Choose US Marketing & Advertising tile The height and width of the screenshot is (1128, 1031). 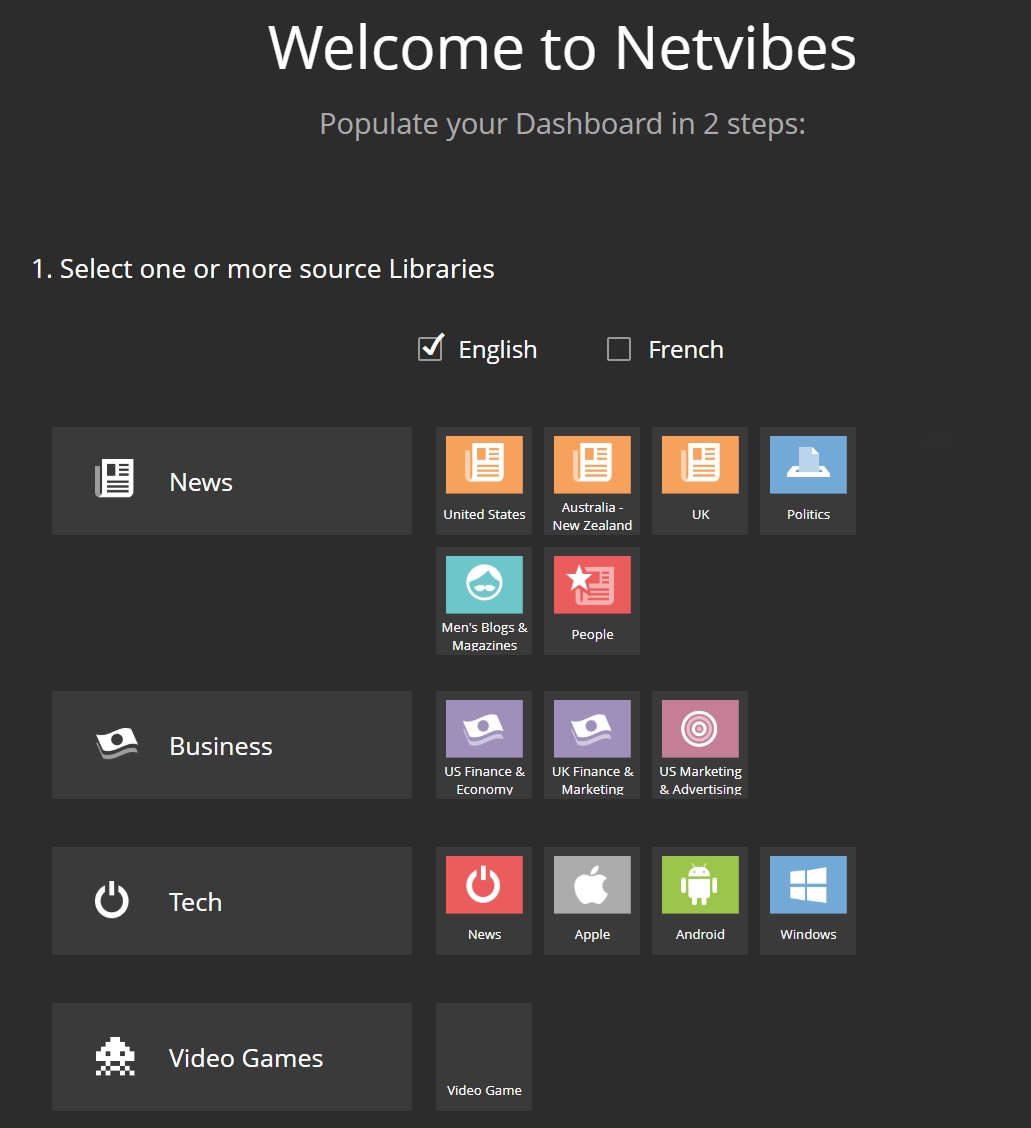[x=700, y=745]
